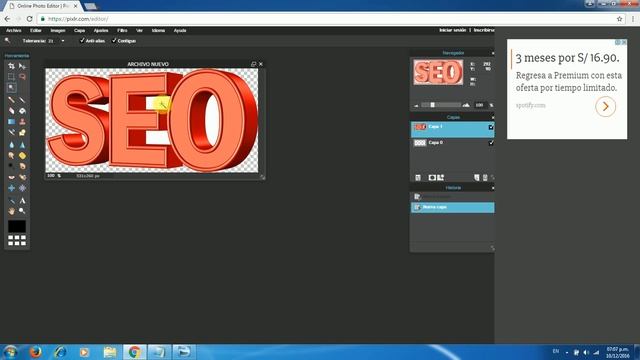Select the Lasso tool
The image size is (640, 360).
point(22,77)
